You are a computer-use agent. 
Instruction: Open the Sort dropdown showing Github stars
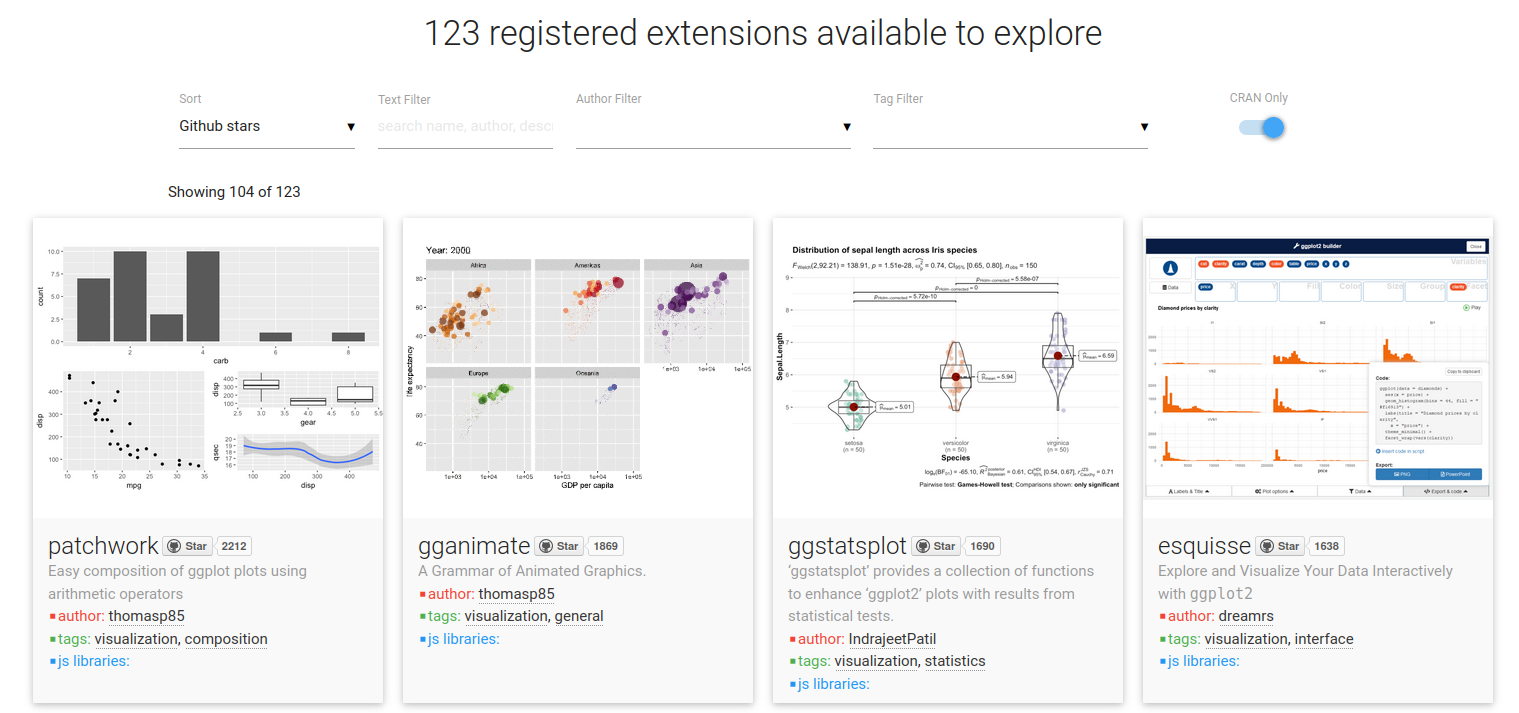click(x=267, y=127)
